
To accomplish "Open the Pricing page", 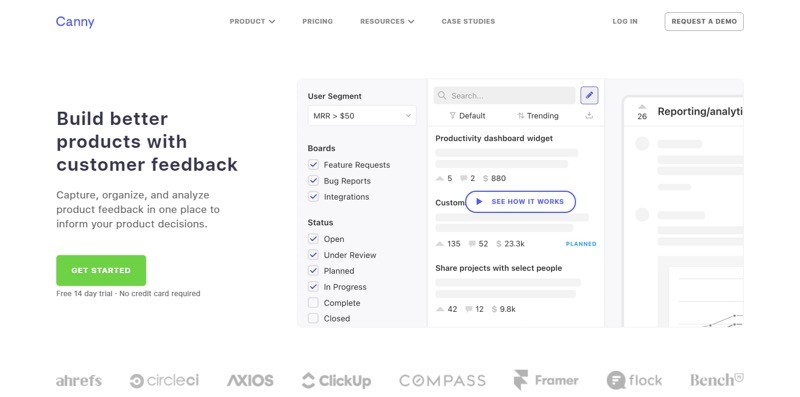I will [x=317, y=21].
